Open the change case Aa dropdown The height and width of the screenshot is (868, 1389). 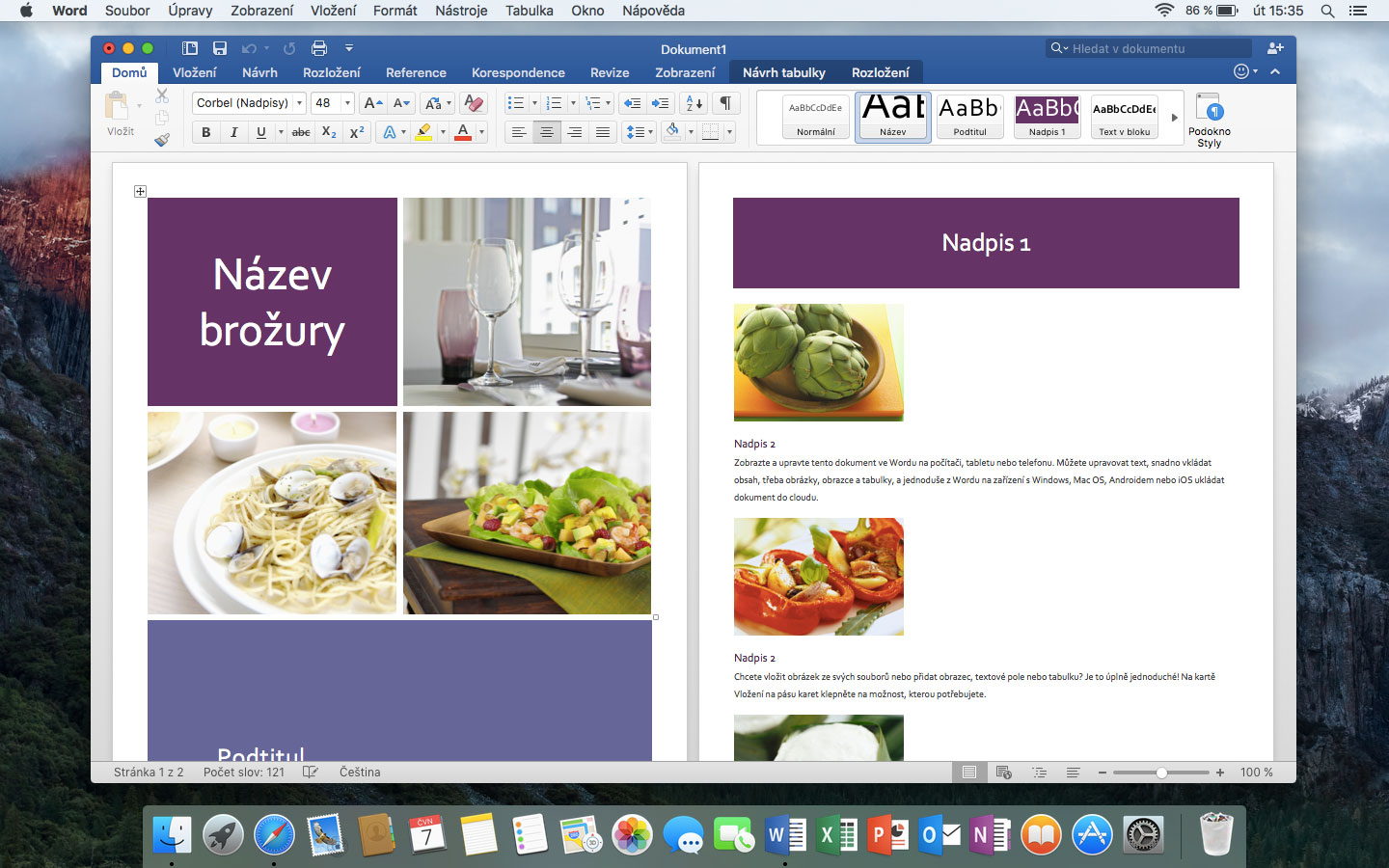coord(438,103)
